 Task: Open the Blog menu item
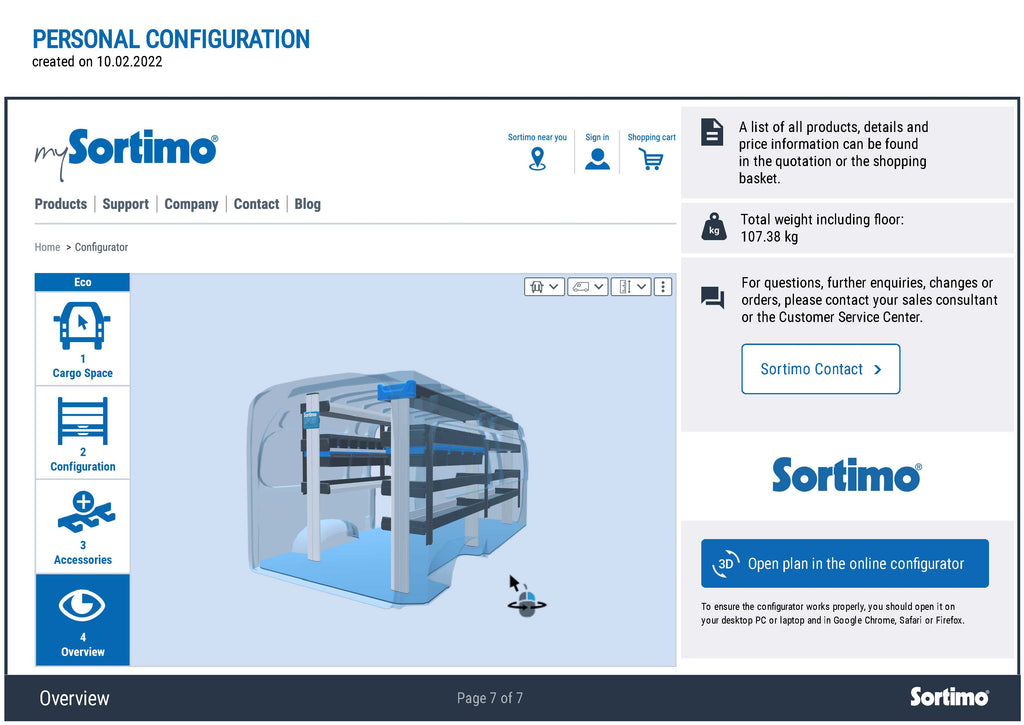click(x=308, y=204)
